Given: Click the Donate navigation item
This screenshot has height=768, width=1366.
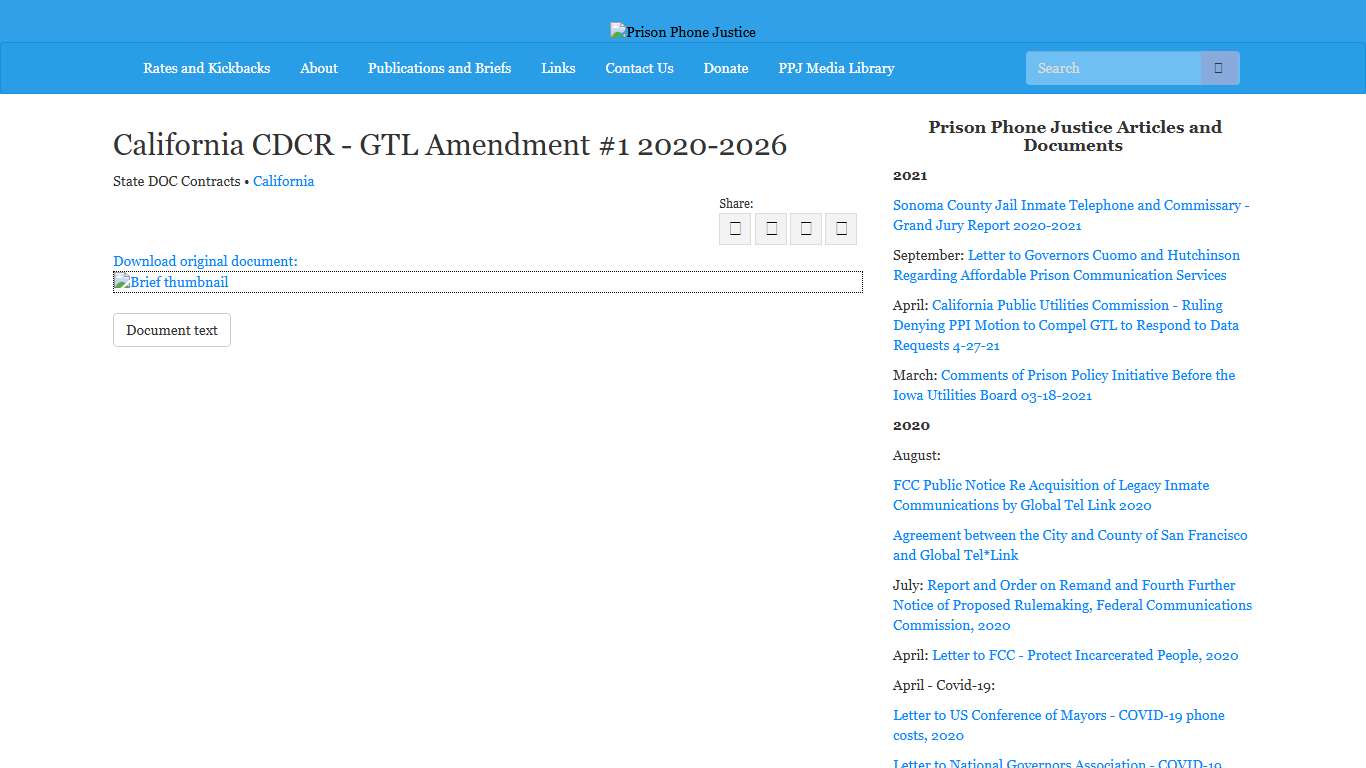Looking at the screenshot, I should [x=725, y=68].
